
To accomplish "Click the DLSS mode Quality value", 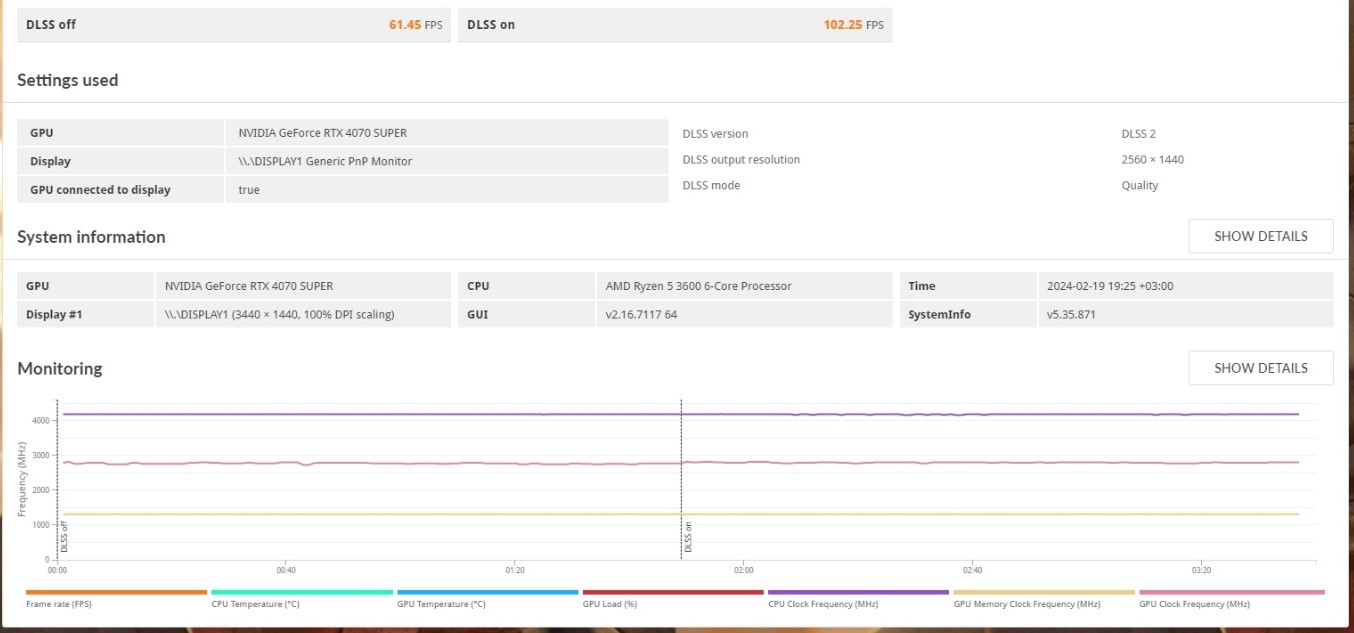I will [1139, 185].
